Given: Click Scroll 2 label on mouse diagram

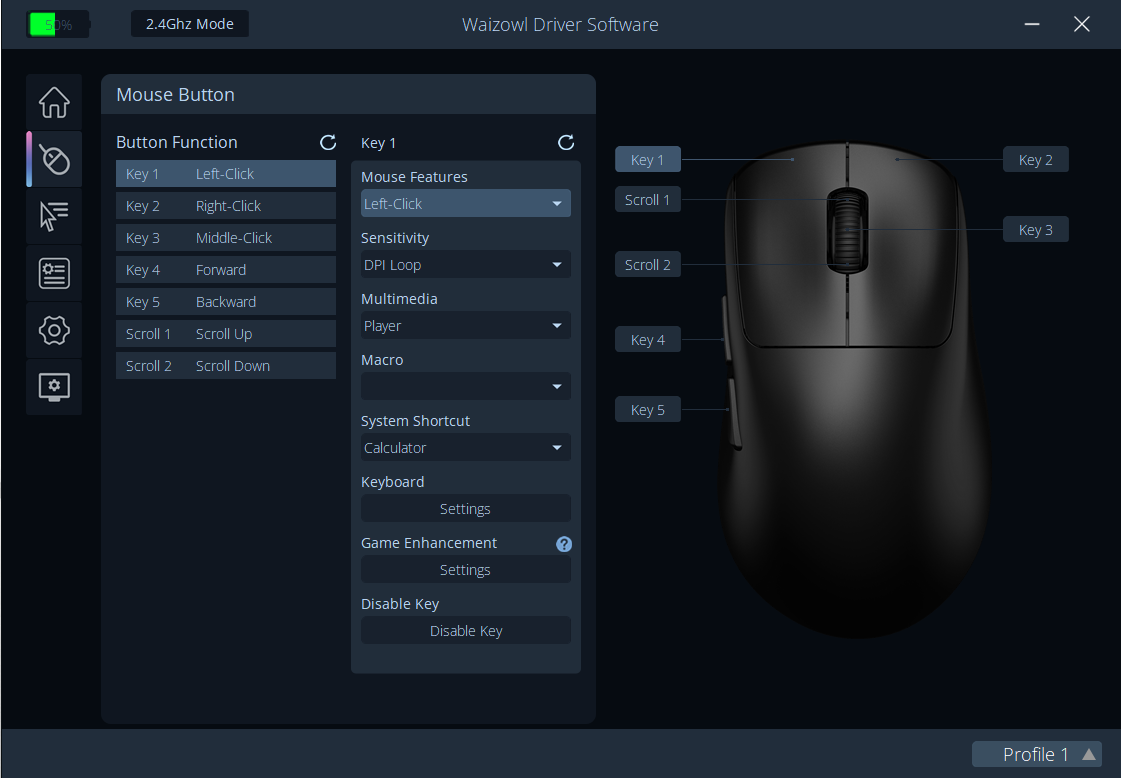Looking at the screenshot, I should pos(648,265).
